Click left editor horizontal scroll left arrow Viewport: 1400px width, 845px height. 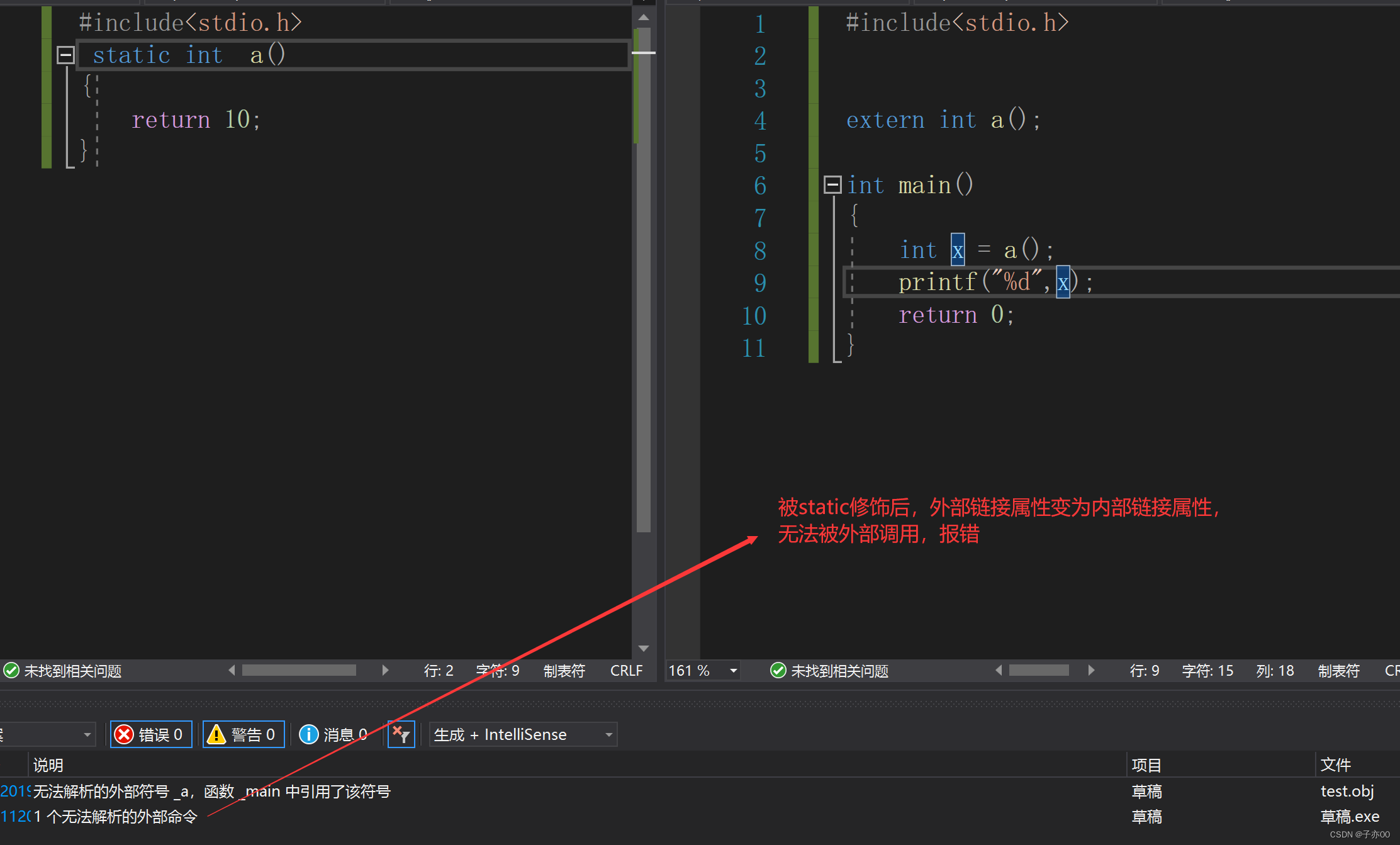(232, 671)
